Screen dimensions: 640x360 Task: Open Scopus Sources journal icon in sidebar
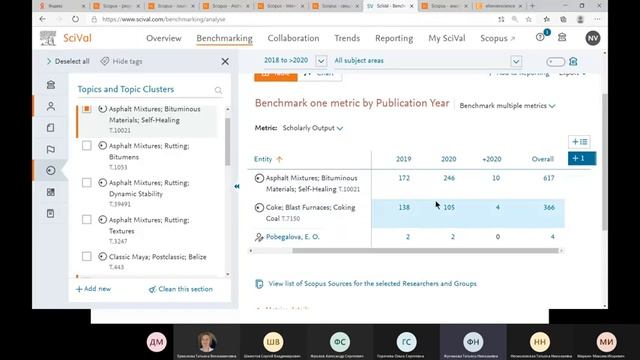click(51, 213)
